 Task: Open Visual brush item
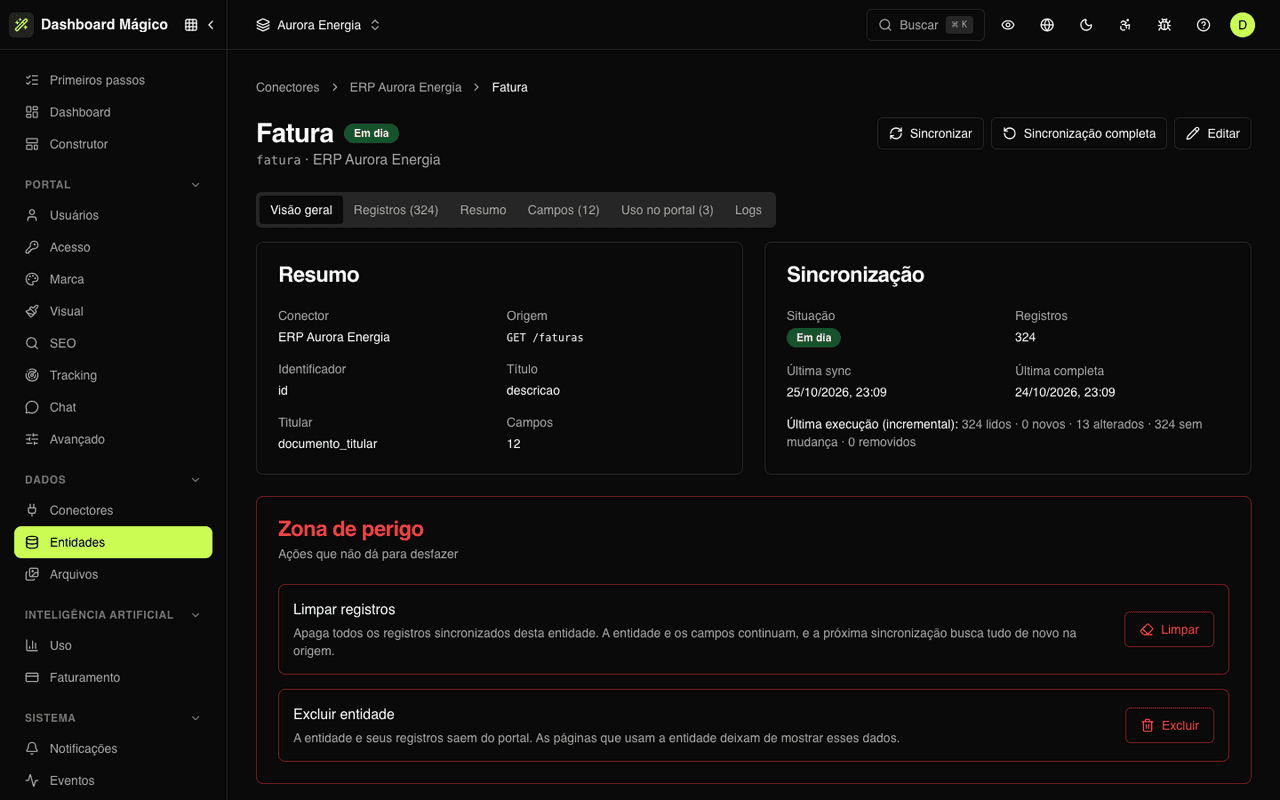click(x=113, y=311)
